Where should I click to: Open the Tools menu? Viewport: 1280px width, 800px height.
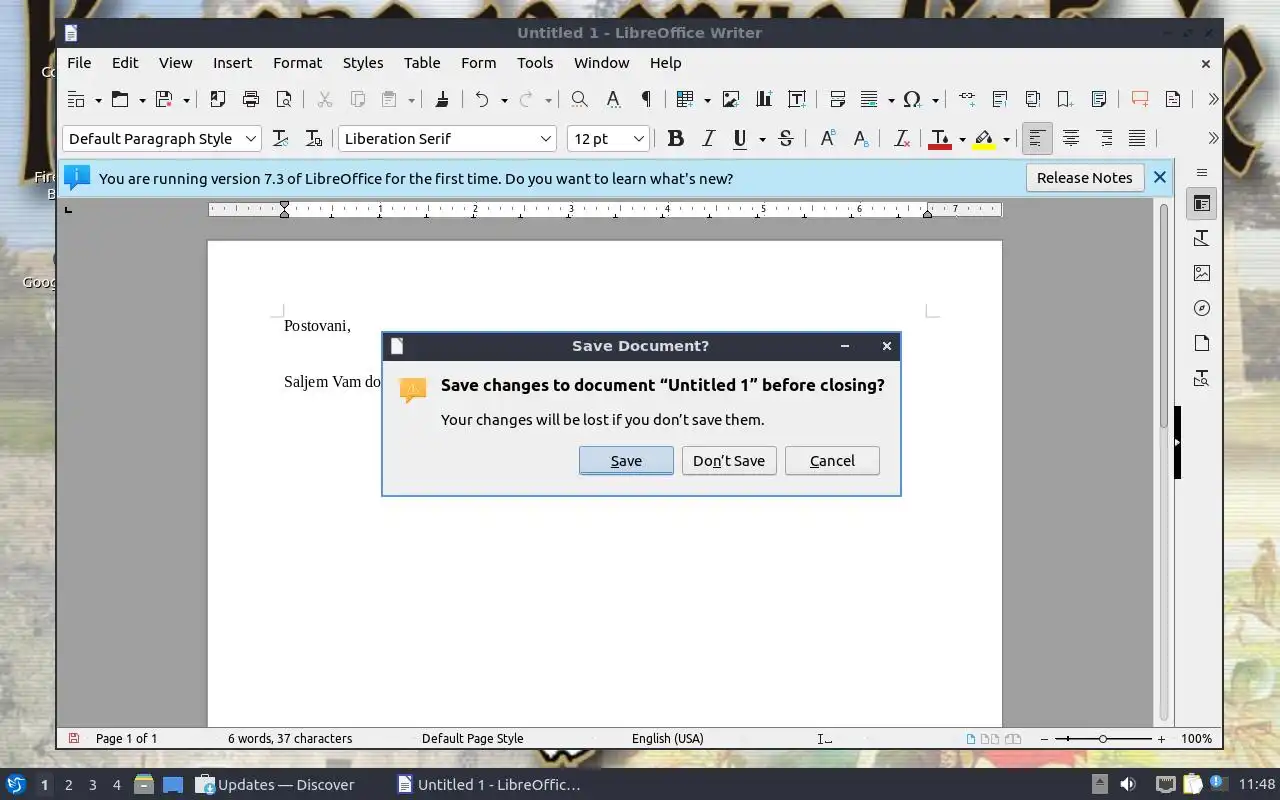pos(535,62)
